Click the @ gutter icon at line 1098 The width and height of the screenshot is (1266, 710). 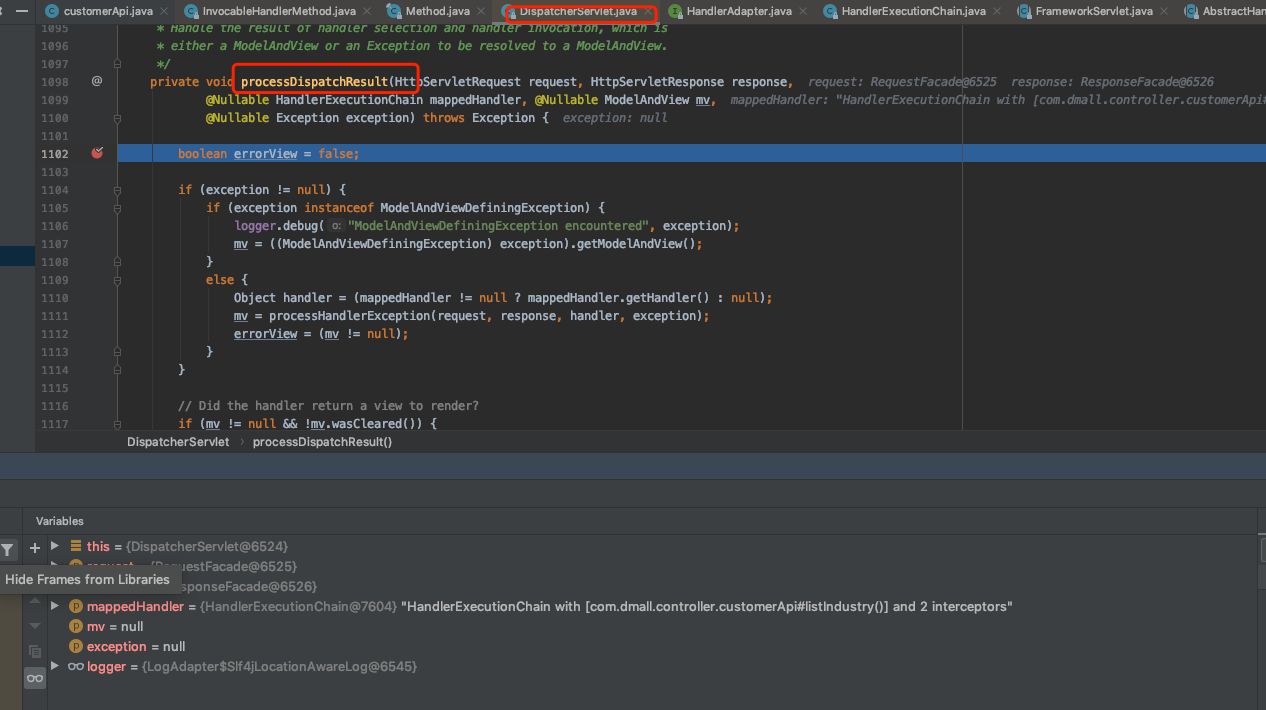(x=97, y=81)
